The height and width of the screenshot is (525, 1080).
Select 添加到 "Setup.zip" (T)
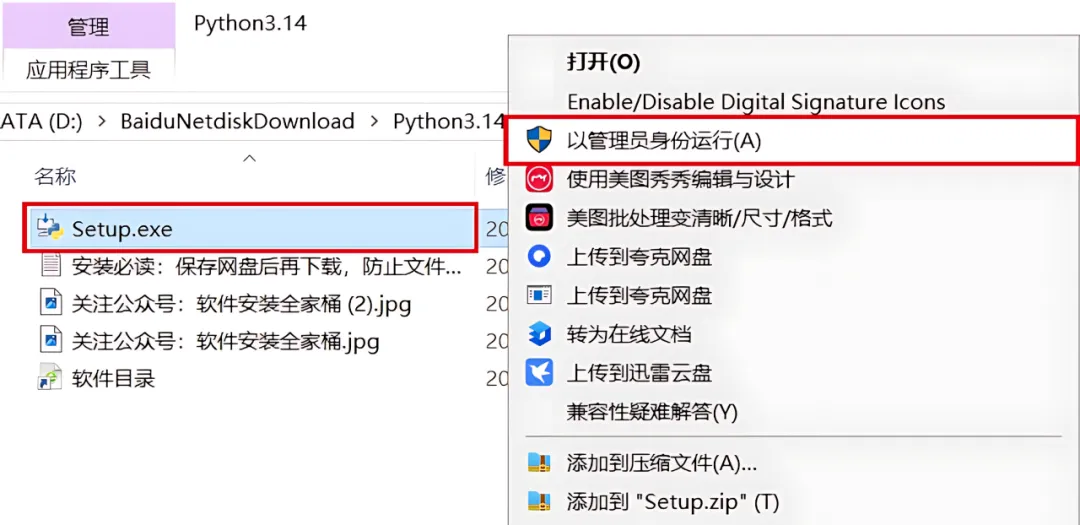[x=672, y=502]
